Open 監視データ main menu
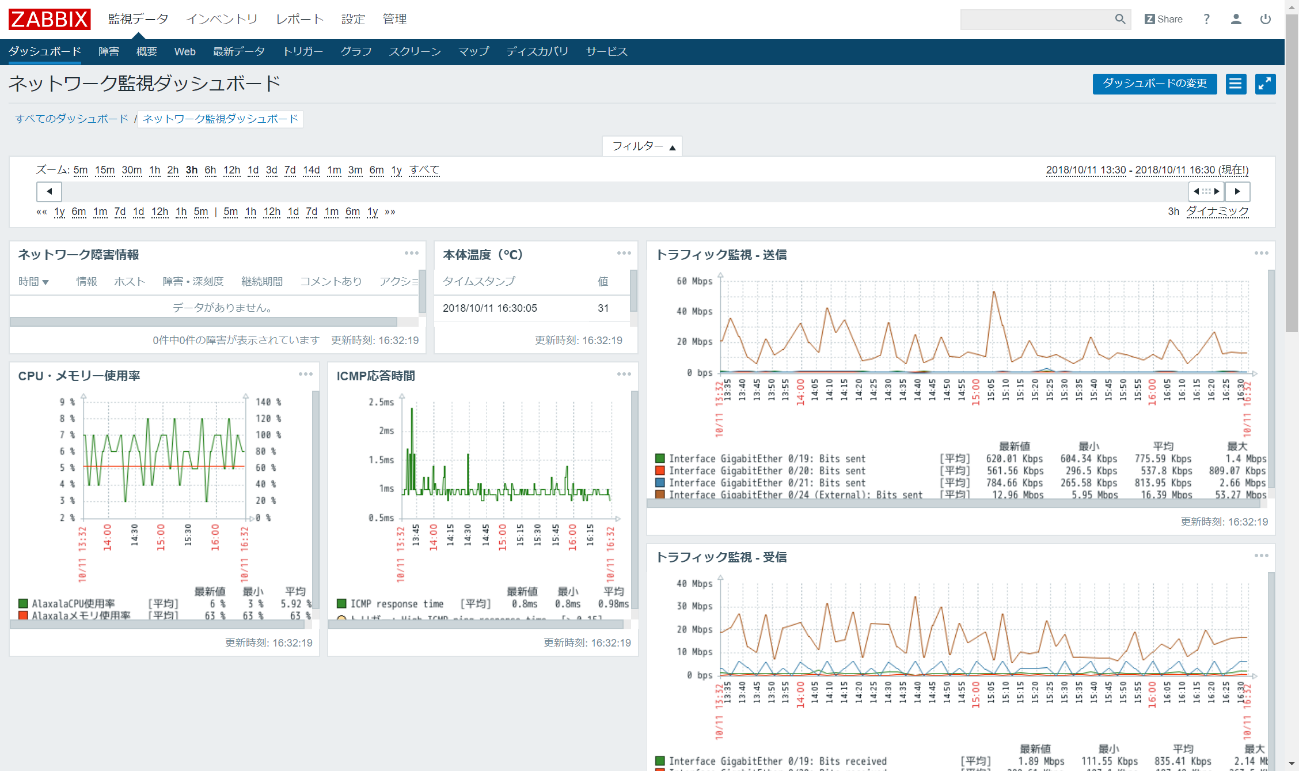The width and height of the screenshot is (1299, 771). click(x=138, y=19)
